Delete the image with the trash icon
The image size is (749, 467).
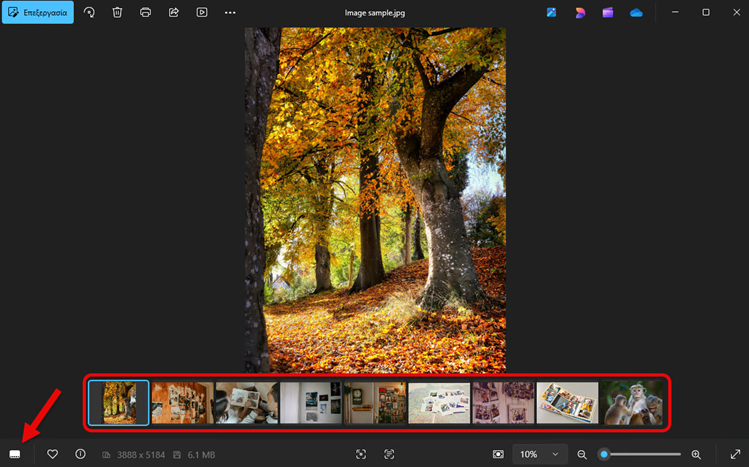(x=117, y=12)
